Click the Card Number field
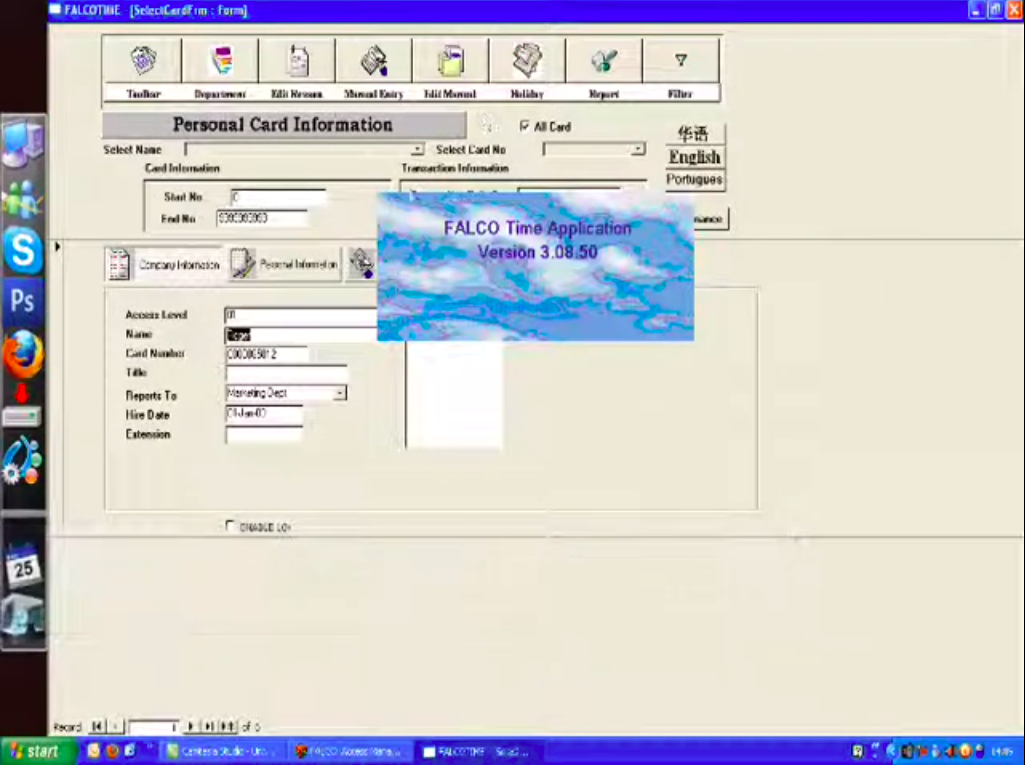 267,354
